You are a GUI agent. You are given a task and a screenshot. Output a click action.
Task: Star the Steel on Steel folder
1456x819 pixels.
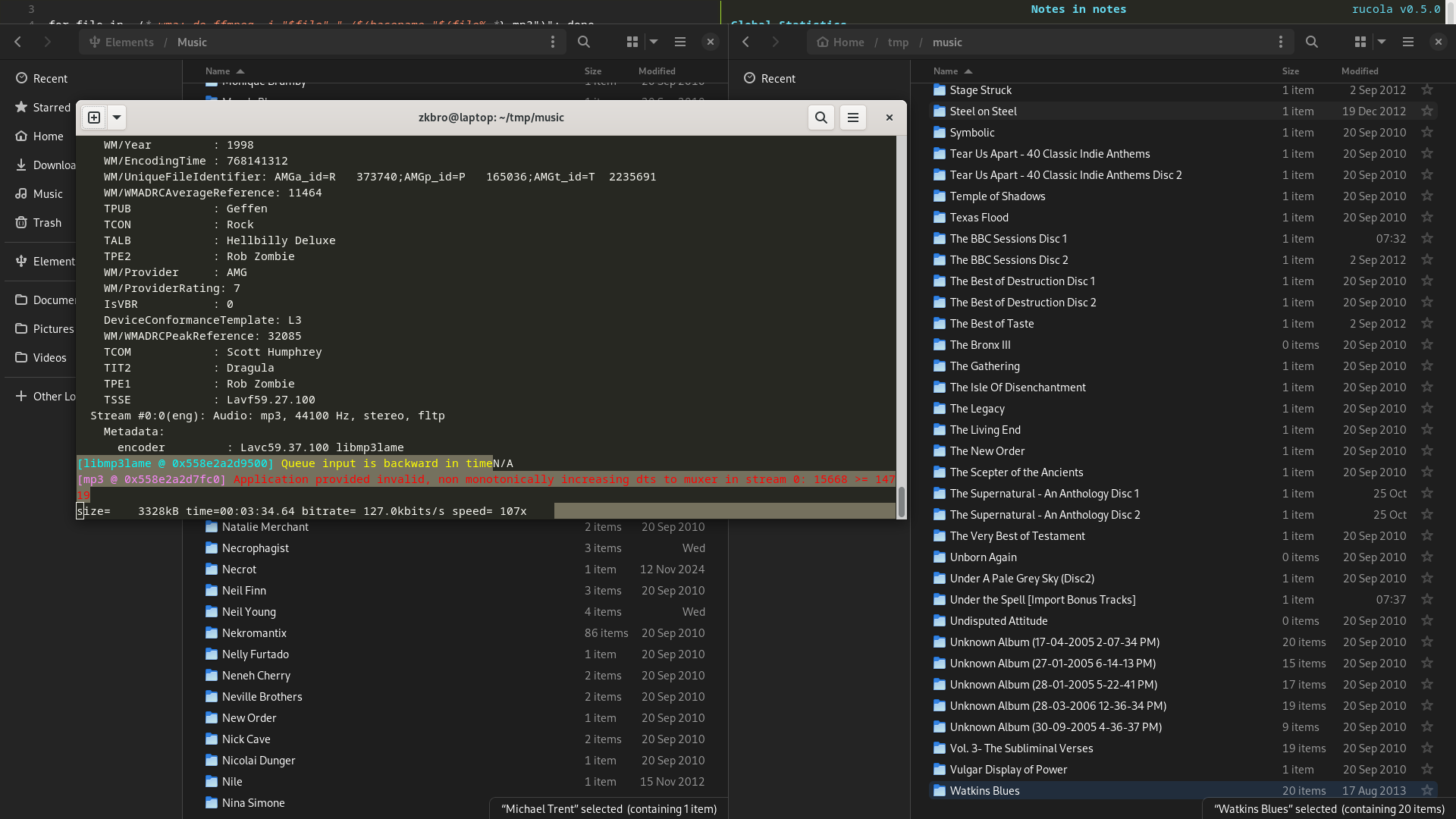point(1427,111)
